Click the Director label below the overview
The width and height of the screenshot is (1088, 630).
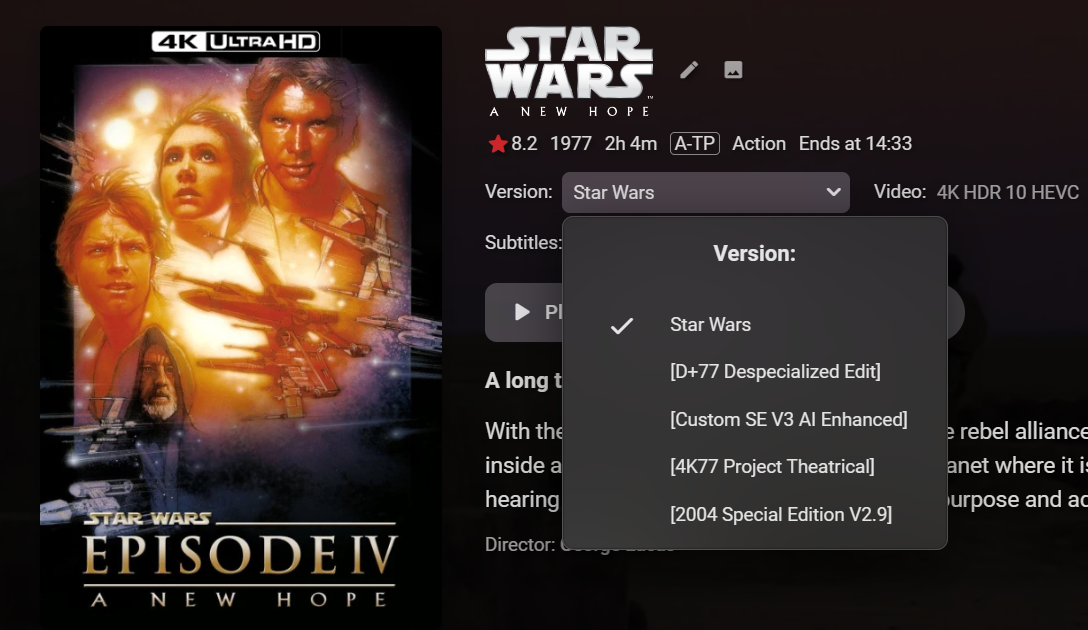coord(520,545)
